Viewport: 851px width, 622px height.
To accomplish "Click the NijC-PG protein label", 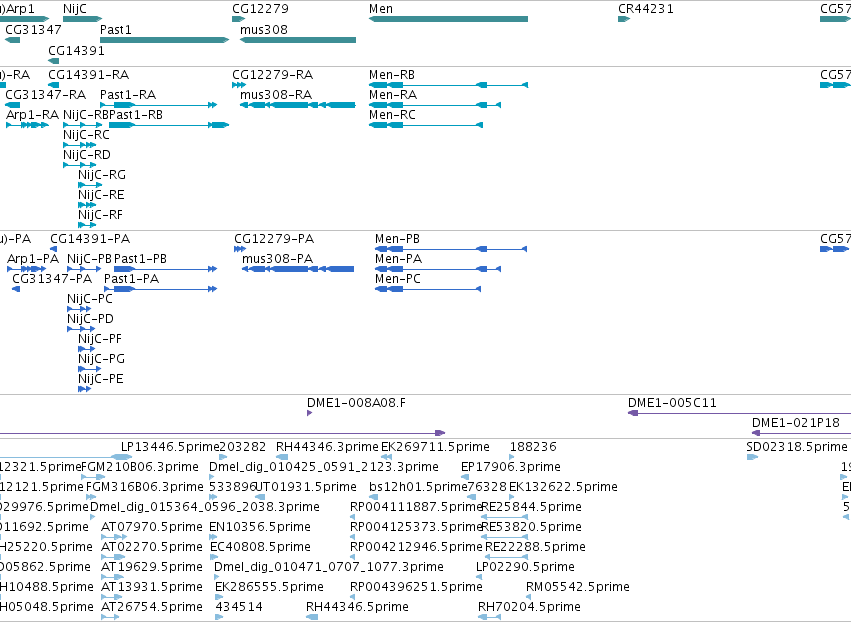I will coord(101,359).
